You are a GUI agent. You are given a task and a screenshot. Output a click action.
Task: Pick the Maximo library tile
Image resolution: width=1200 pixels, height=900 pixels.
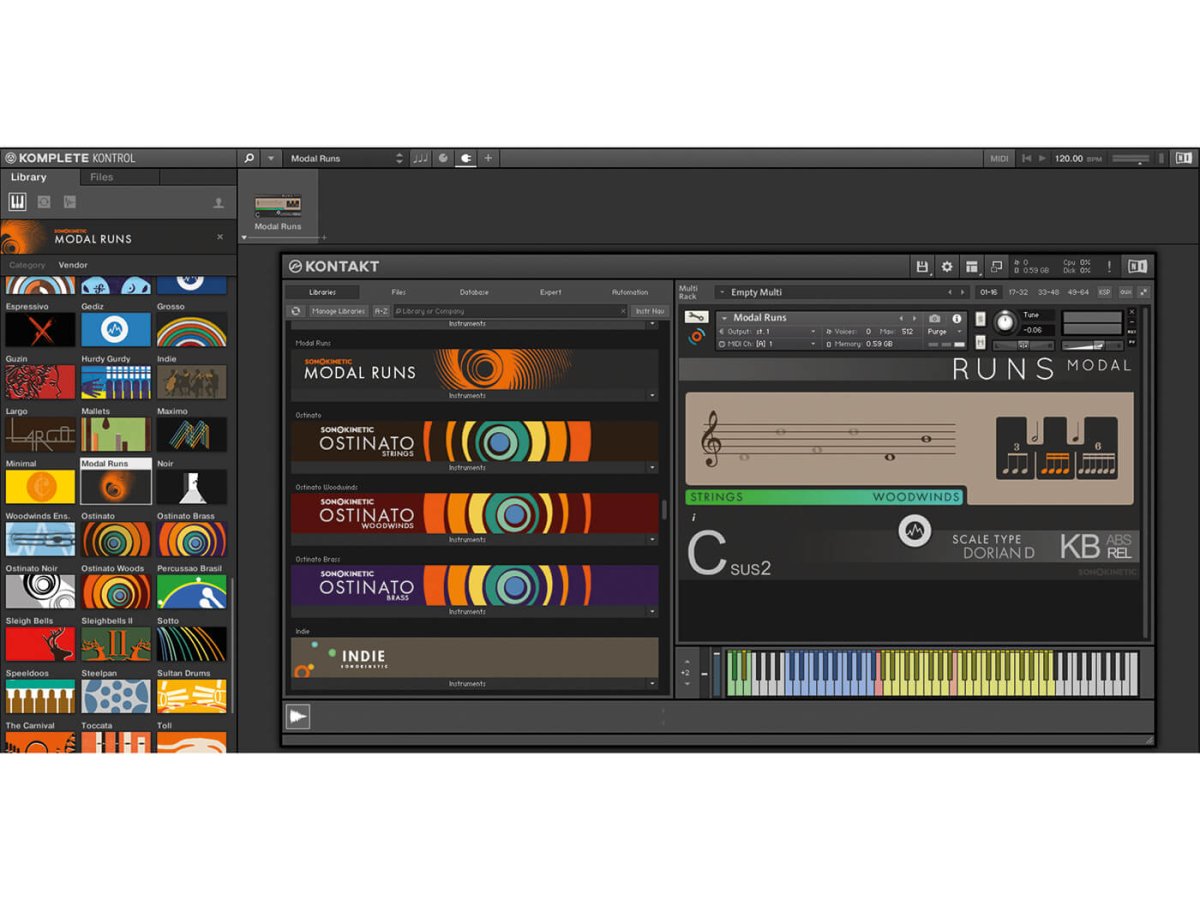point(192,434)
